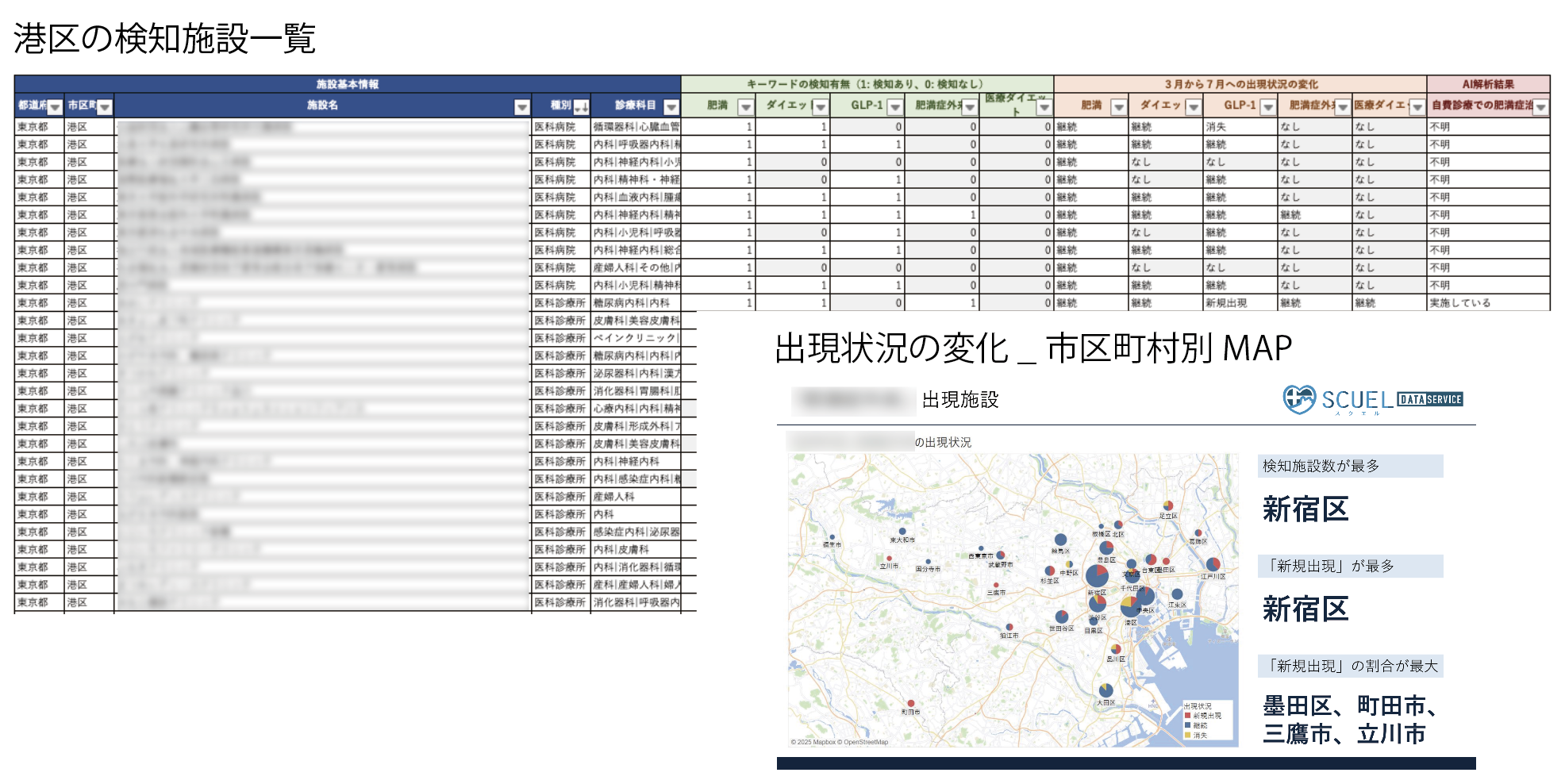Click the blue 継続 legend swatch
Viewport: 1565px width, 784px height.
(1188, 725)
